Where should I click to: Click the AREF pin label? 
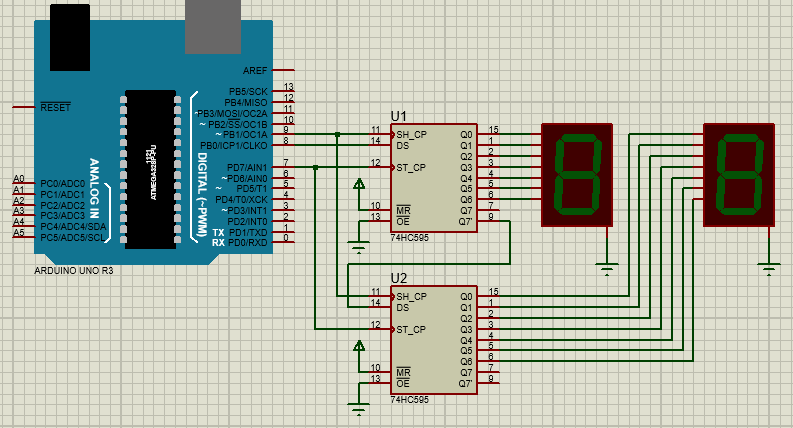255,70
